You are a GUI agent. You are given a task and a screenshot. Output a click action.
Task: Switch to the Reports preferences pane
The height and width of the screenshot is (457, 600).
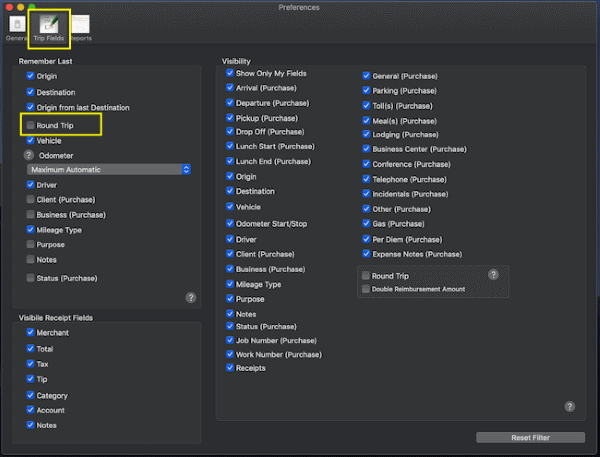[80, 28]
